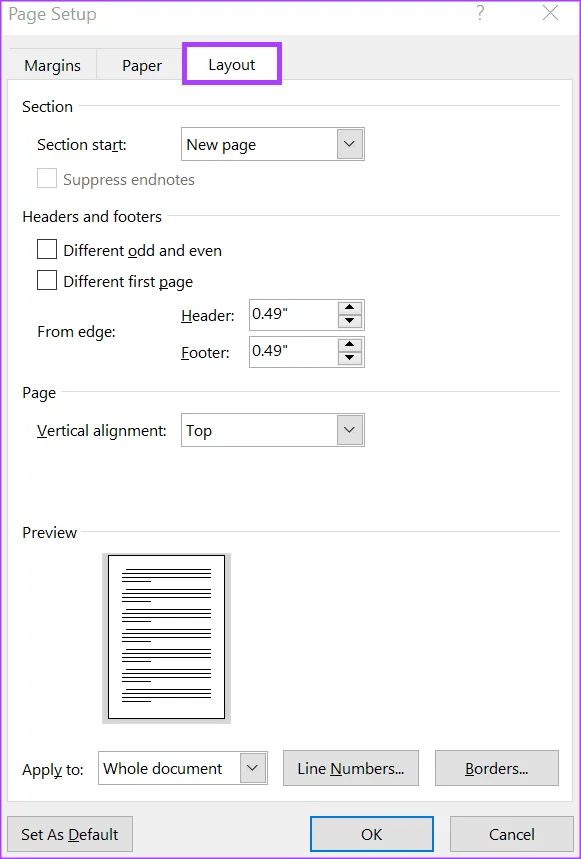581x859 pixels.
Task: Decrease Footer distance with down arrow
Action: point(350,358)
